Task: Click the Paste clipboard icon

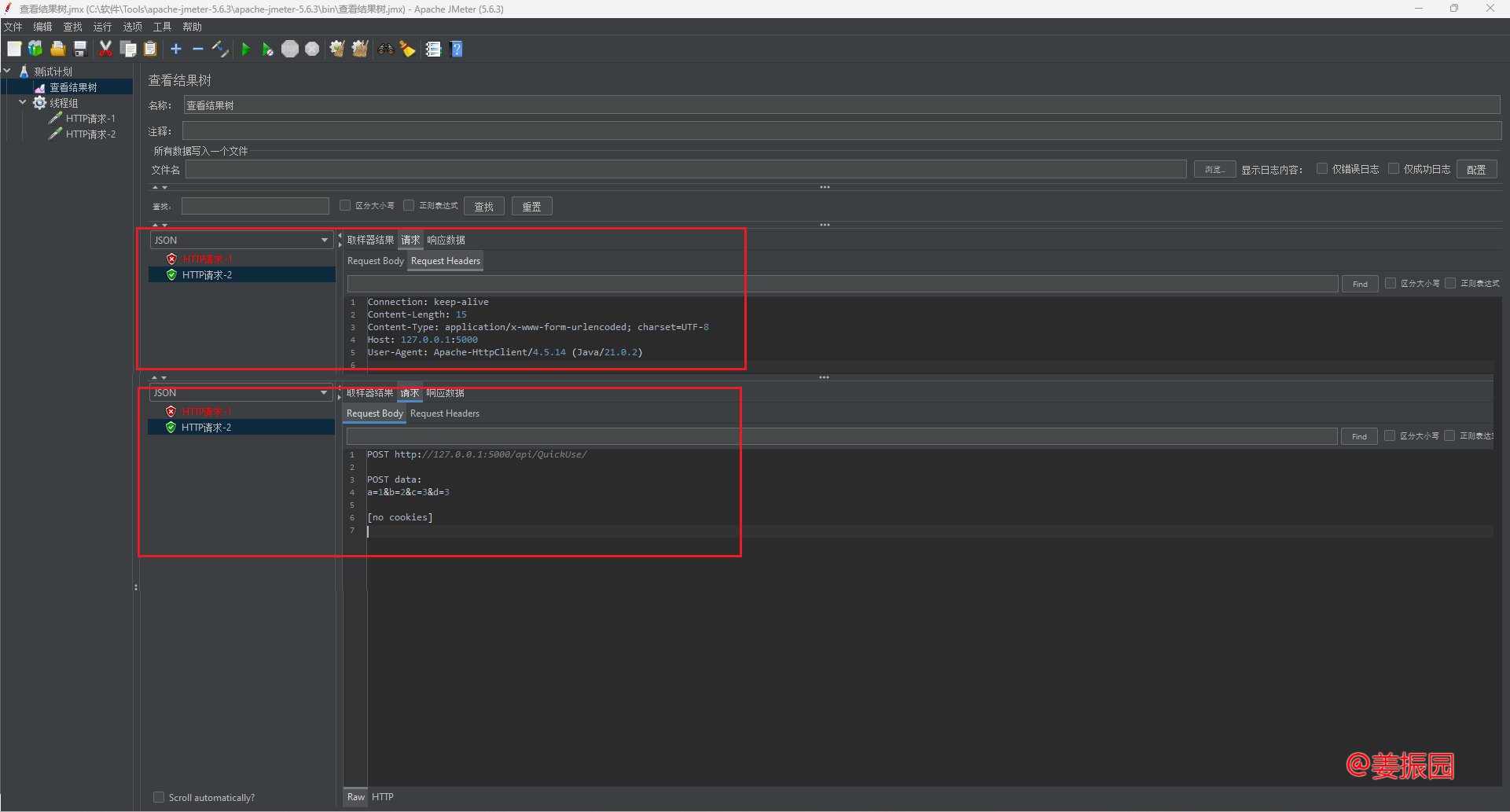Action: point(150,49)
